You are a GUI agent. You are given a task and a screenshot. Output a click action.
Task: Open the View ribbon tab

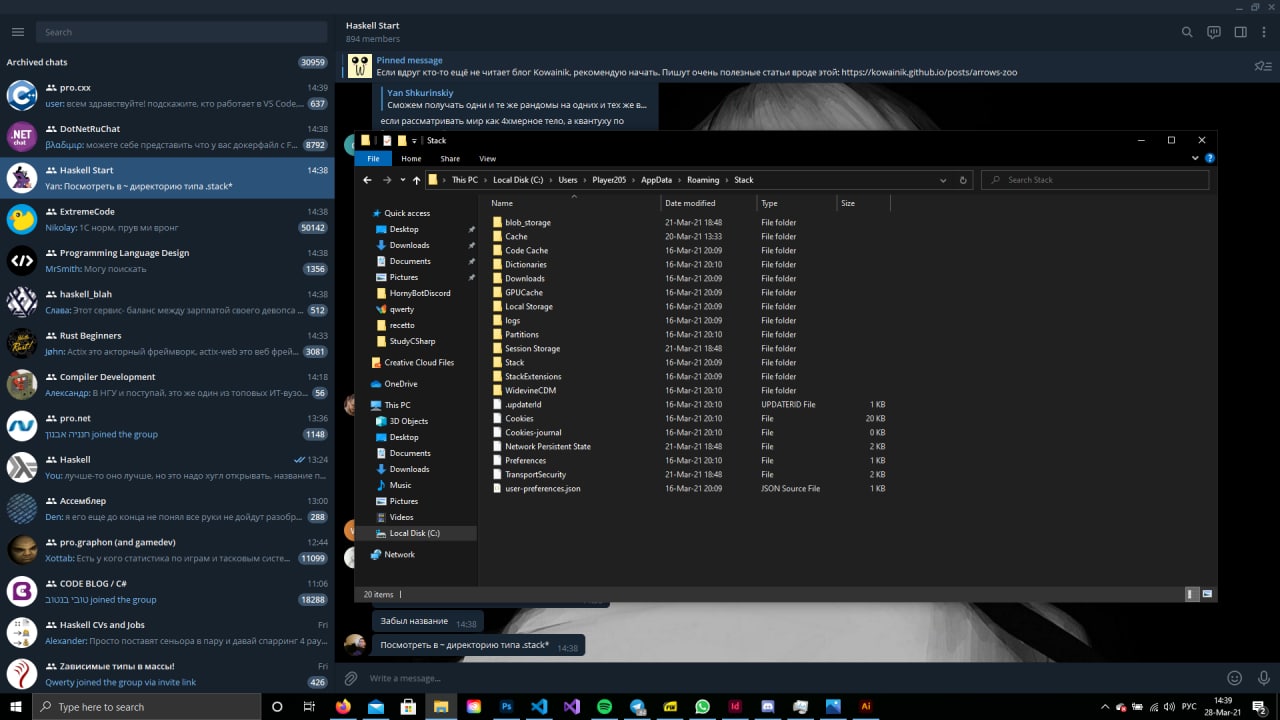[487, 158]
